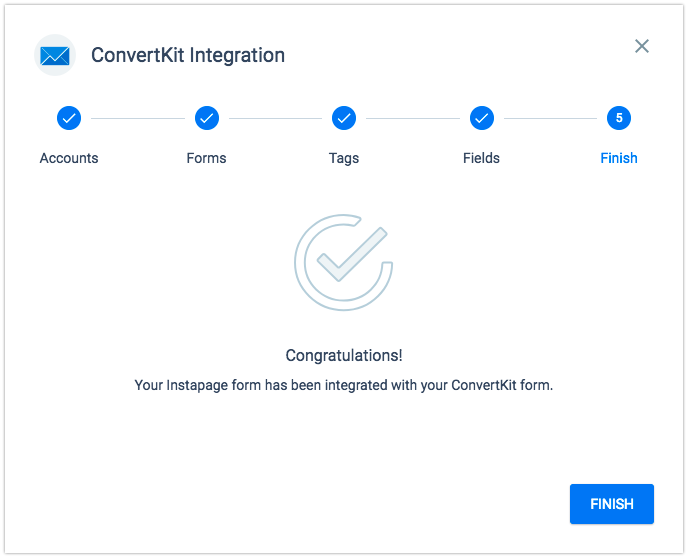The image size is (688, 558).
Task: Click the Congratulations! heading
Action: pyautogui.click(x=344, y=355)
